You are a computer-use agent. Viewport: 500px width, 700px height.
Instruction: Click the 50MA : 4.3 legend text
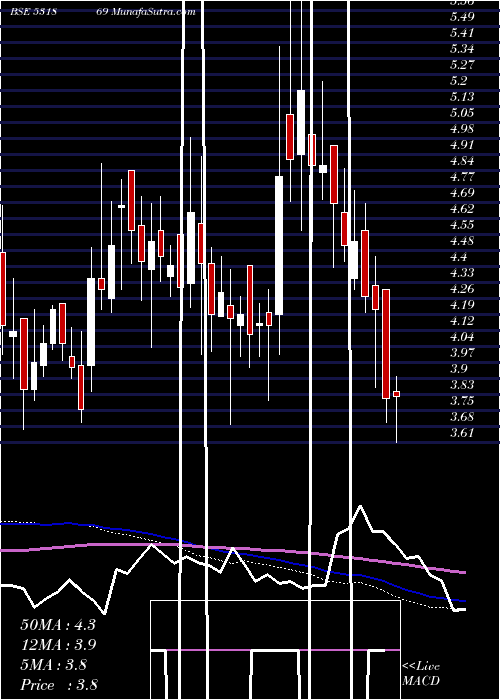[58, 624]
